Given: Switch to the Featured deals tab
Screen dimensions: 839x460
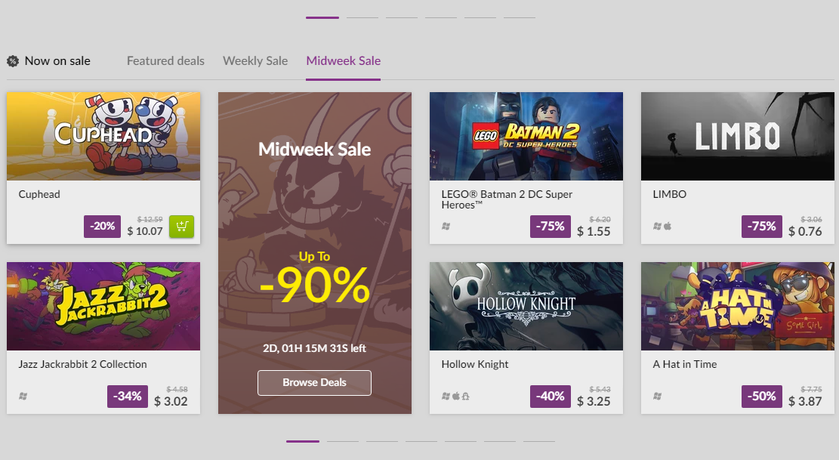Looking at the screenshot, I should tap(165, 61).
